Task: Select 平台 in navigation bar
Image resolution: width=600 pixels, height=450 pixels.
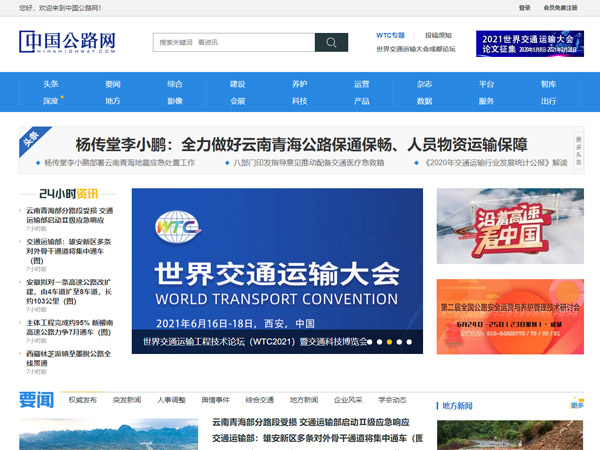Action: pyautogui.click(x=486, y=84)
